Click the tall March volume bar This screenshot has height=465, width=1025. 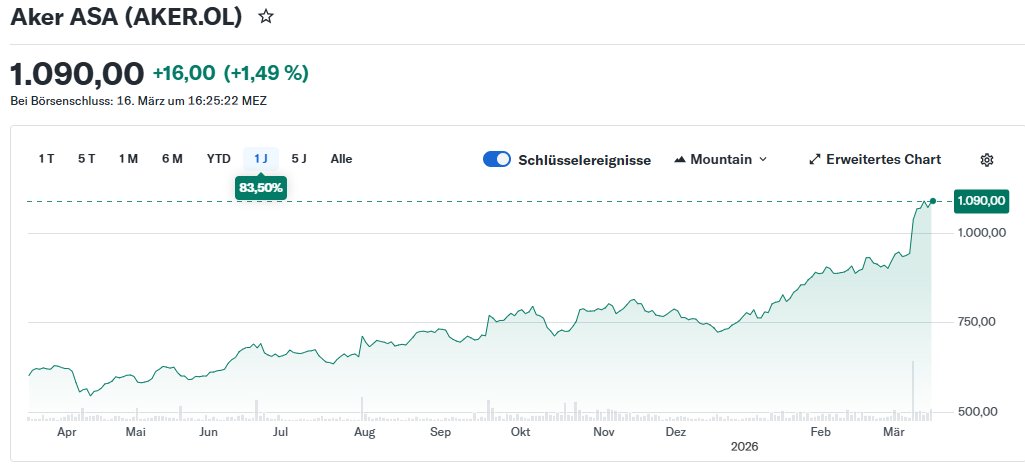point(913,388)
